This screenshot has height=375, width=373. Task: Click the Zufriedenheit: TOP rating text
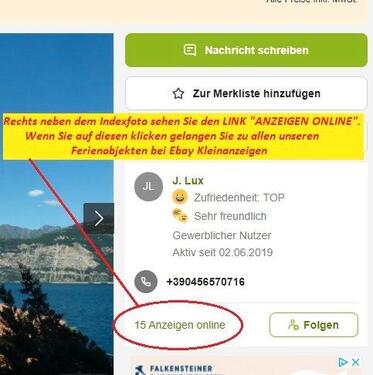[239, 198]
